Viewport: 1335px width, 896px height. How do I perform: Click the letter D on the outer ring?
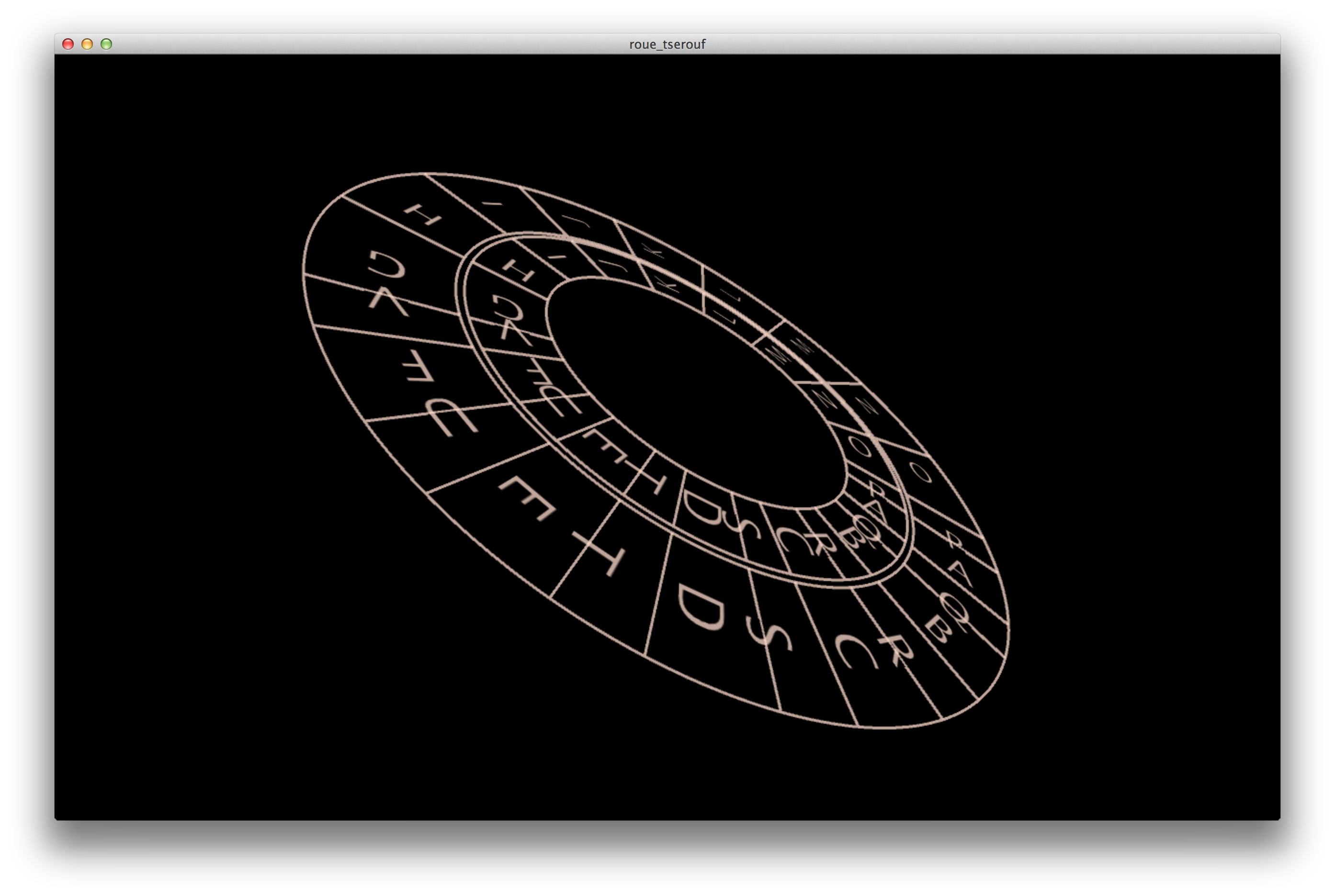(701, 607)
